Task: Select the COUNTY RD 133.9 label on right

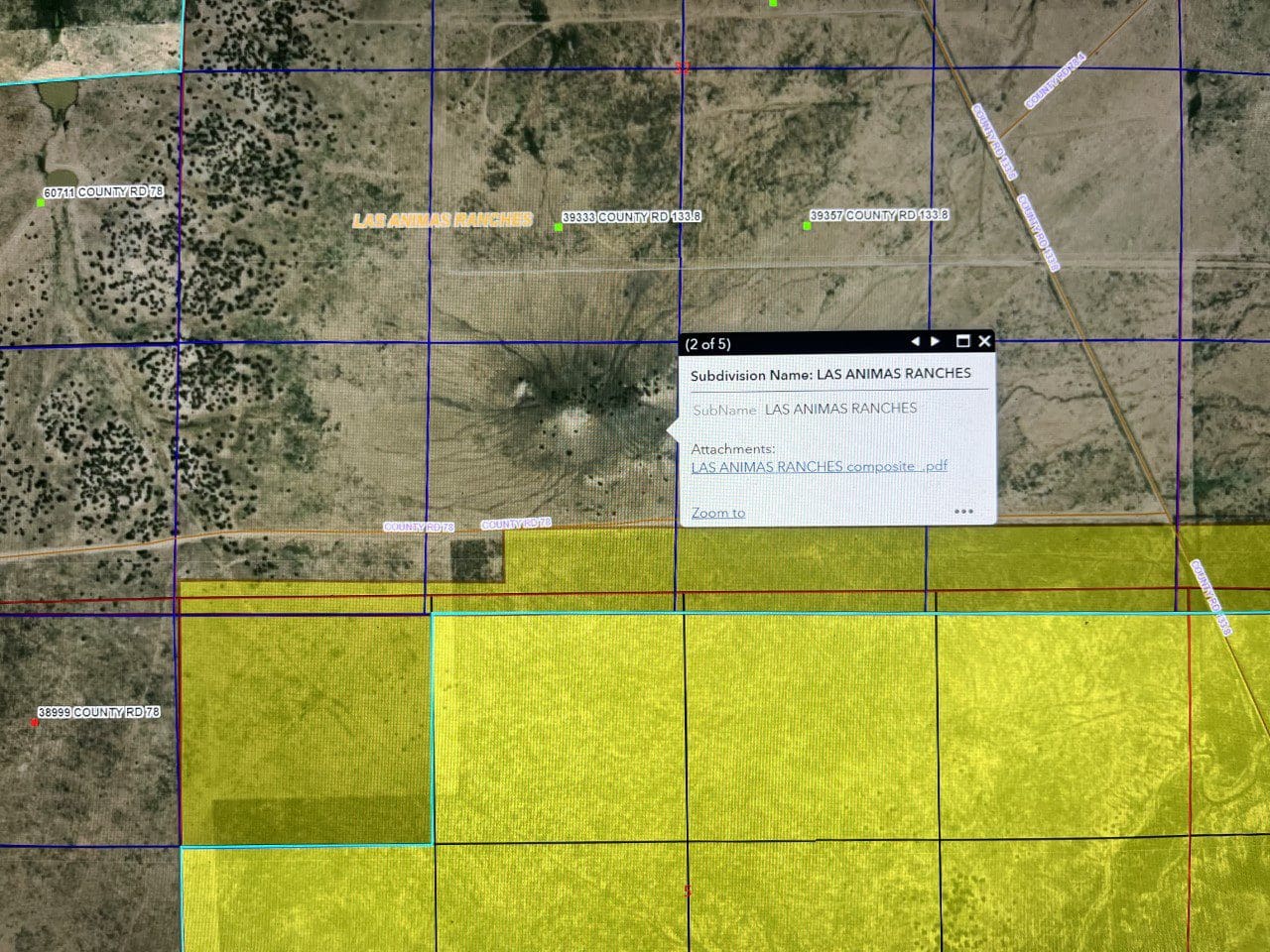Action: point(1208,595)
